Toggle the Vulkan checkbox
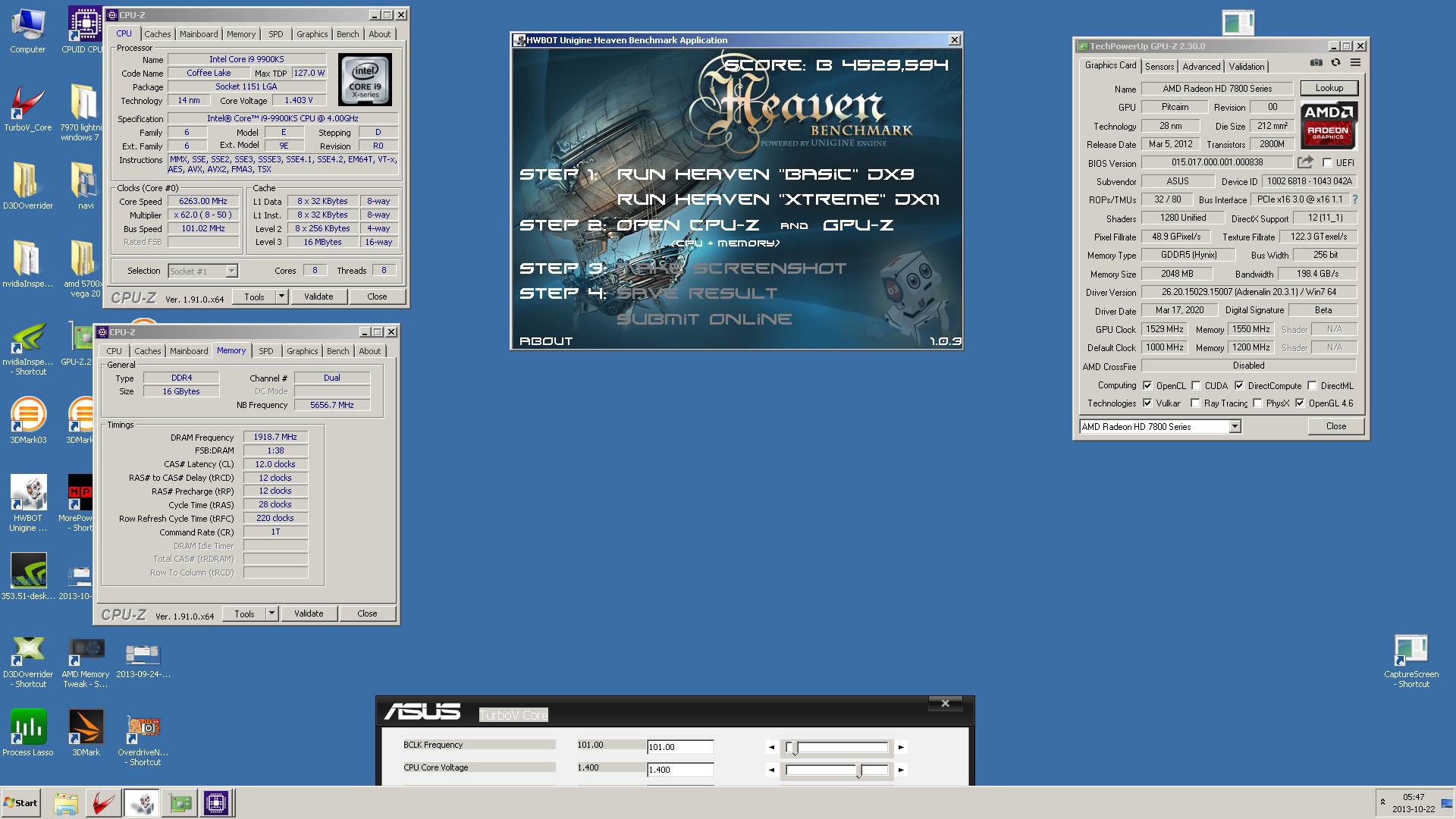The image size is (1456, 819). (1147, 403)
